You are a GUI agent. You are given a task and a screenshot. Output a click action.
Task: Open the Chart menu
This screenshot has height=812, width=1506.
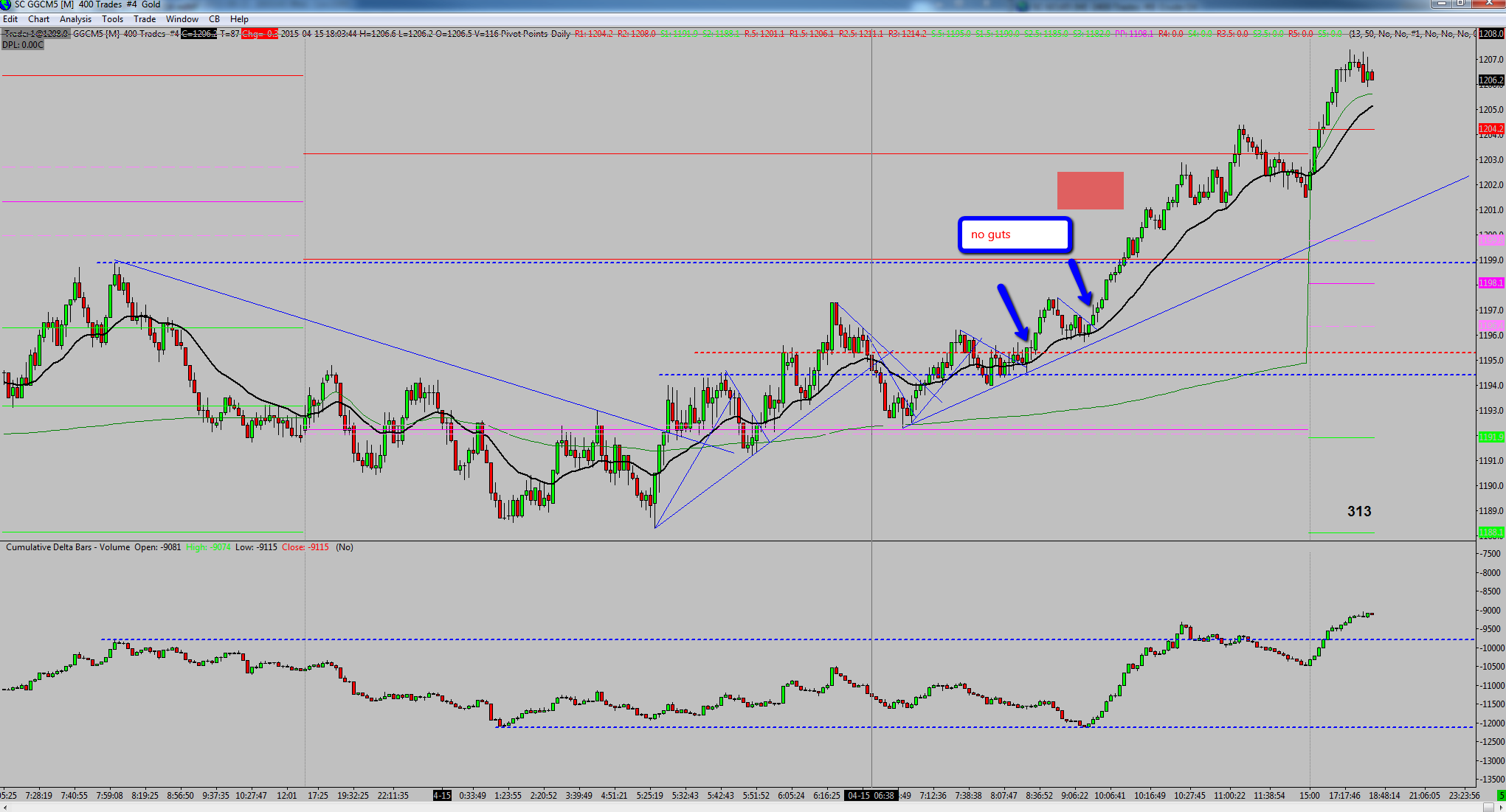(x=39, y=19)
